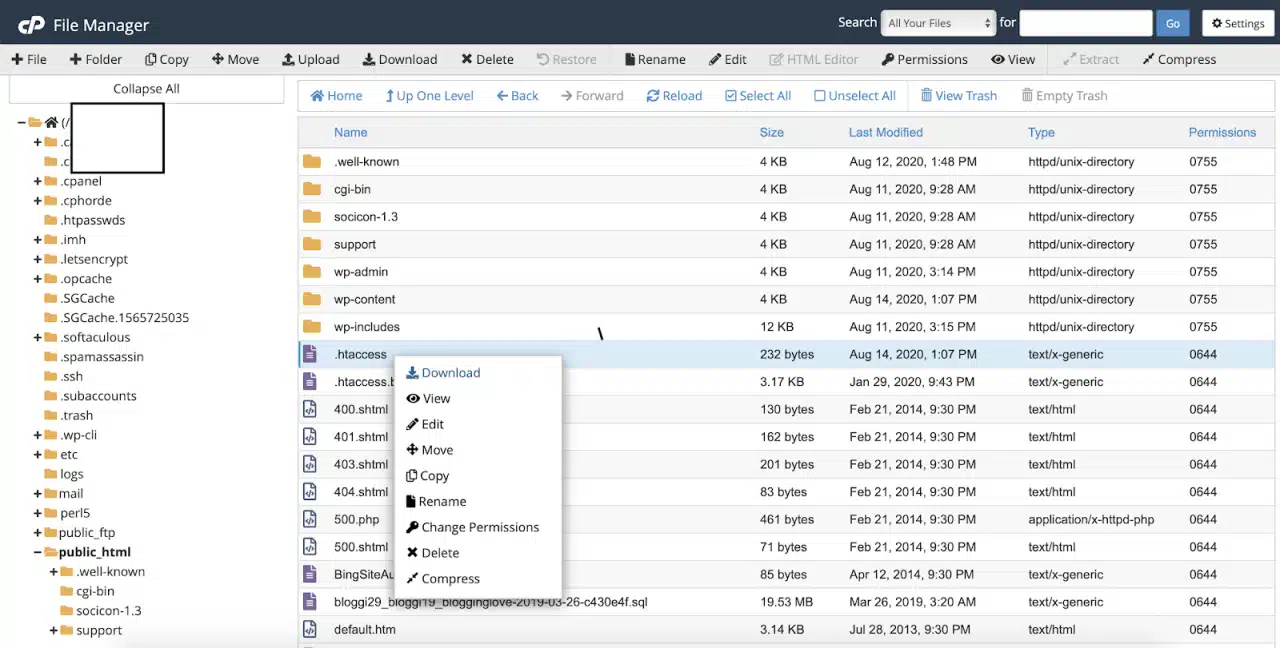Image resolution: width=1280 pixels, height=648 pixels.
Task: Expand the .wp-cli tree folder
Action: coord(38,435)
